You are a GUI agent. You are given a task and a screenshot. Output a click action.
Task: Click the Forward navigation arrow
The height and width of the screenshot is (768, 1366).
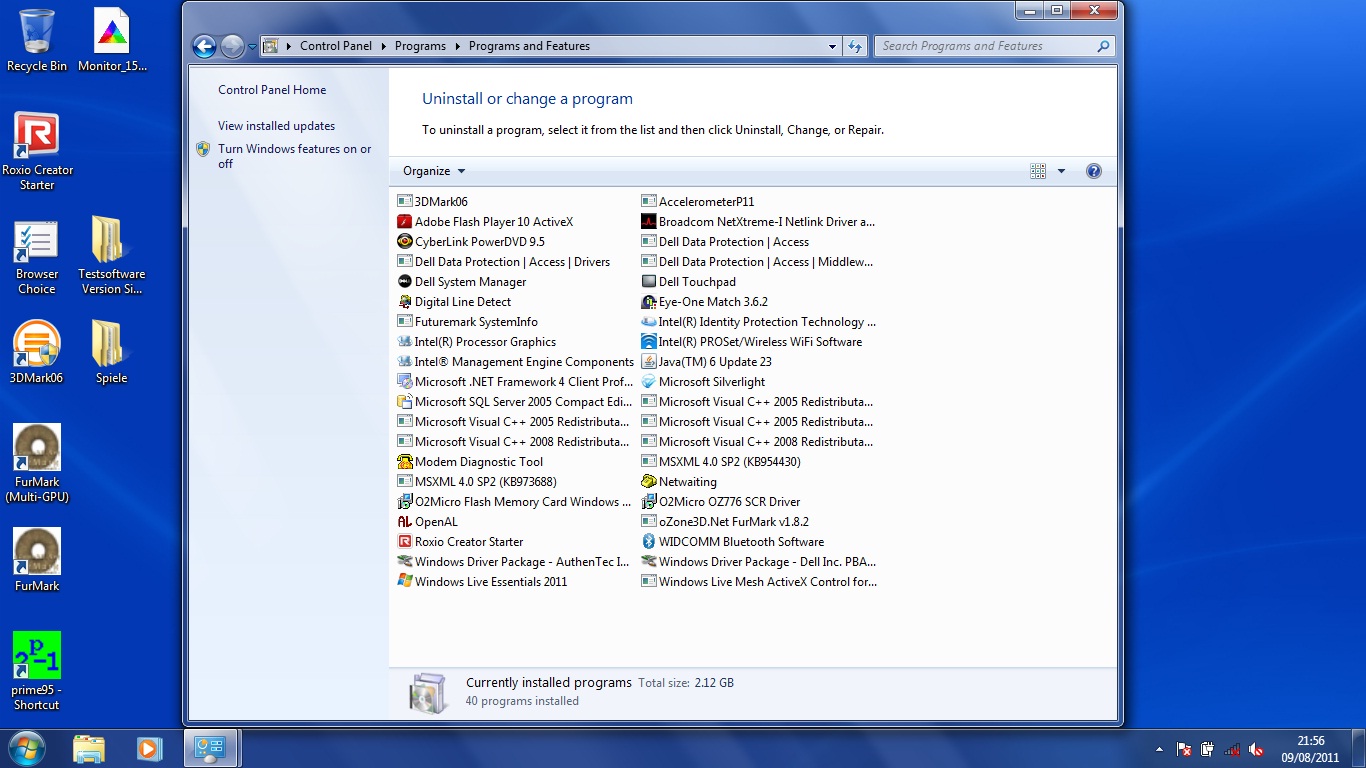[231, 46]
